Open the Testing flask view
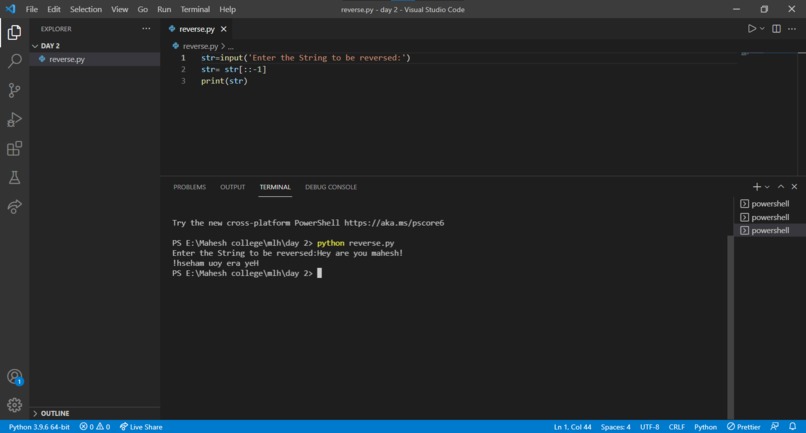Image resolution: width=806 pixels, height=433 pixels. [14, 177]
